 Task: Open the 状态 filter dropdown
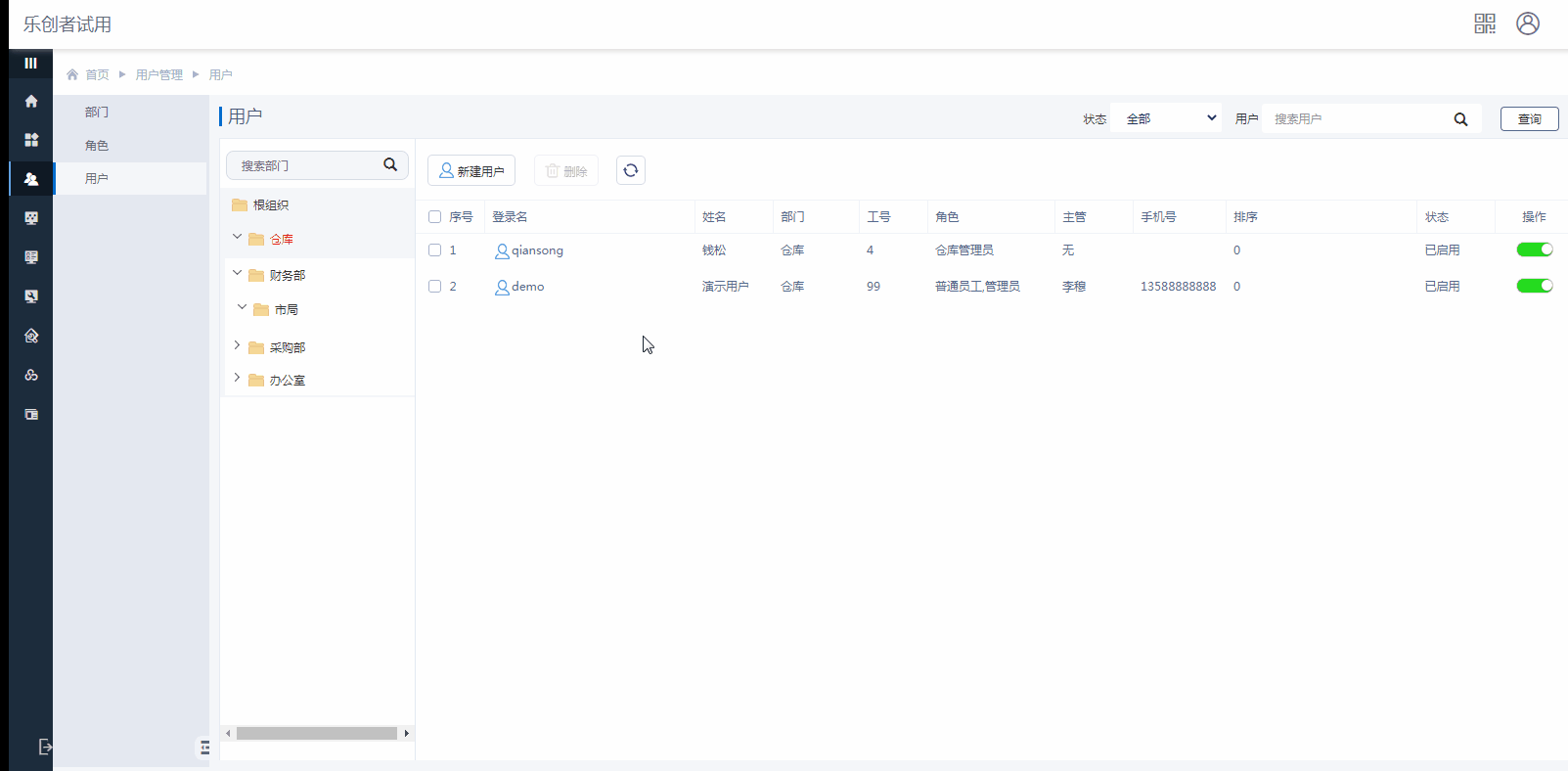pyautogui.click(x=1166, y=118)
